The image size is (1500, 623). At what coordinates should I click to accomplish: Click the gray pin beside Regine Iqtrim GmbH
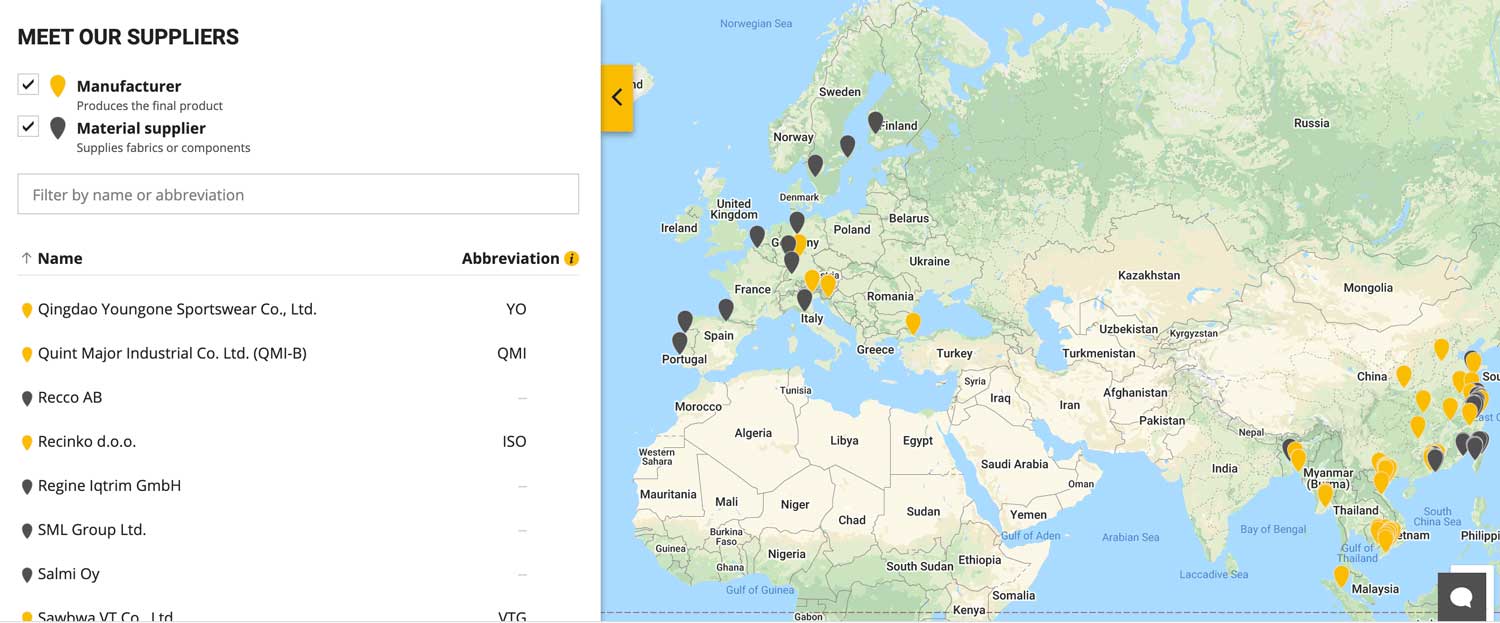27,486
